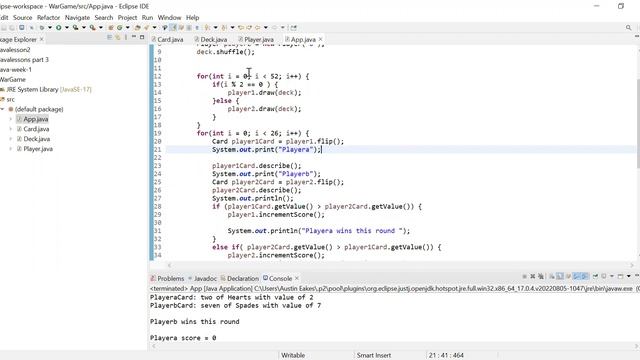This screenshot has height=360, width=640.
Task: Click the Open Type icon
Action: coord(138,28)
